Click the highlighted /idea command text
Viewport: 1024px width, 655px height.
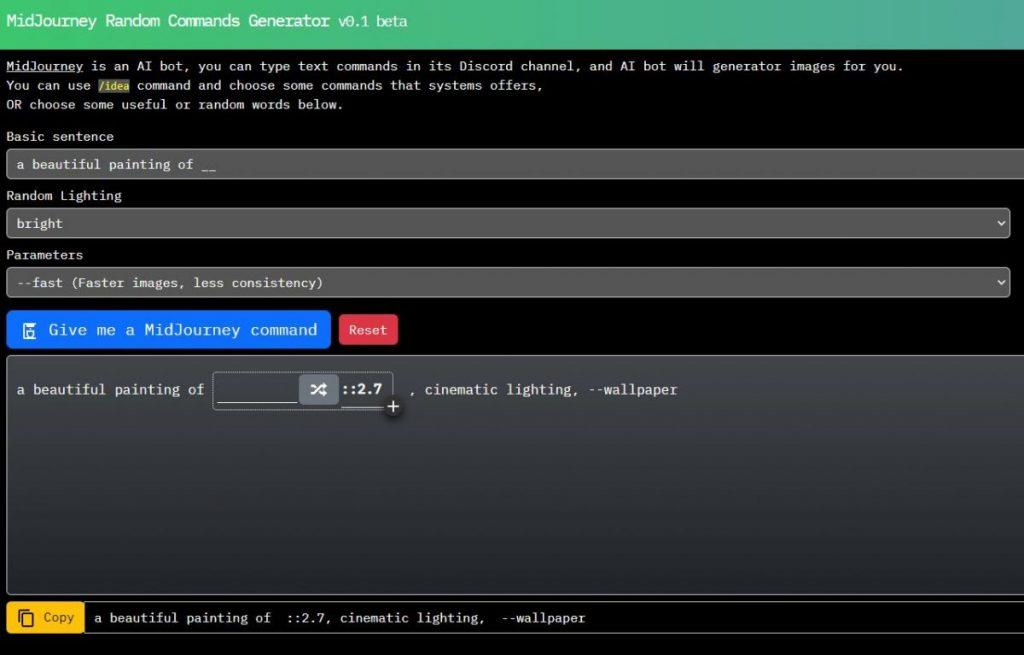[114, 86]
